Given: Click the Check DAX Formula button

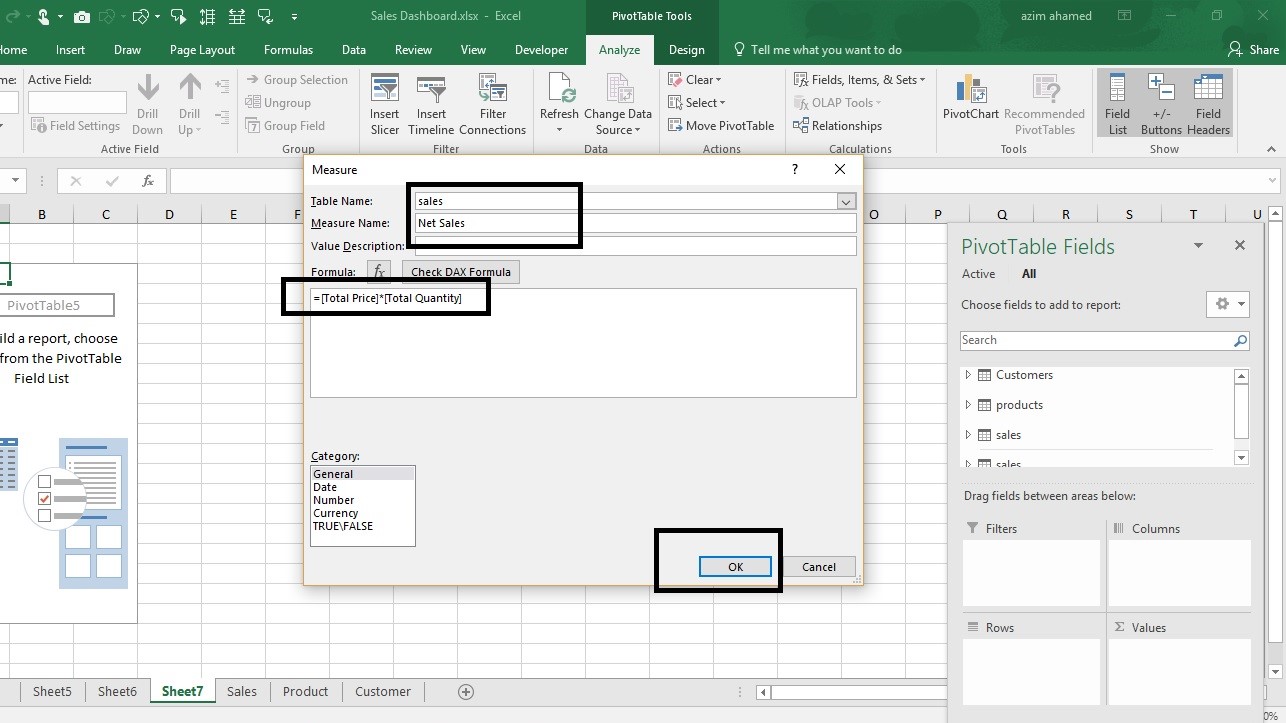Looking at the screenshot, I should 461,272.
